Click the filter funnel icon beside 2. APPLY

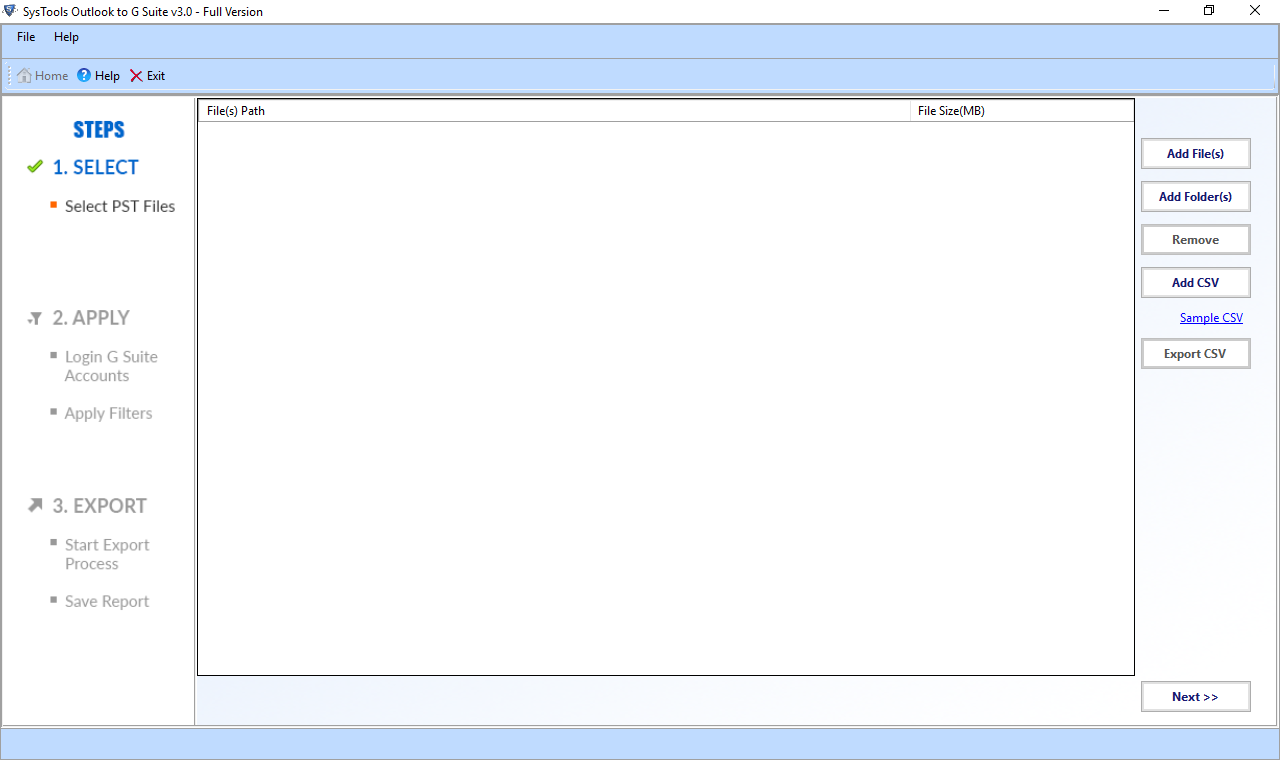pyautogui.click(x=35, y=319)
